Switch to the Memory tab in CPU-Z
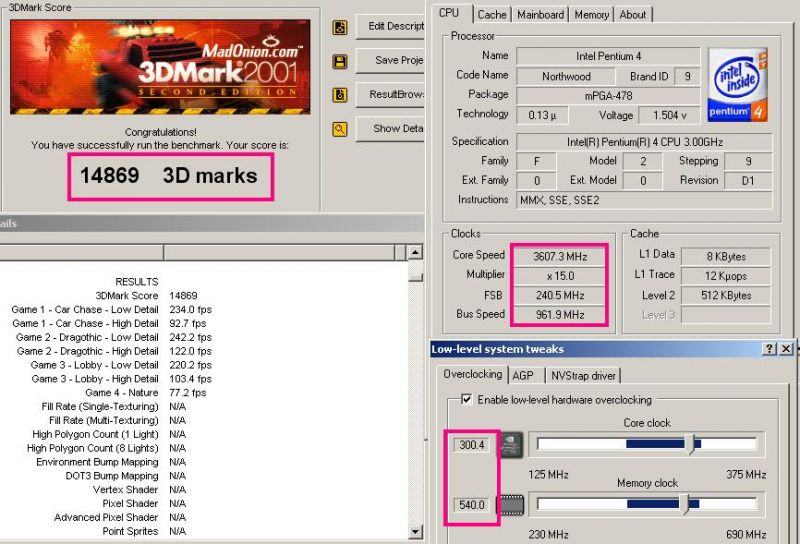Image resolution: width=800 pixels, height=544 pixels. [591, 15]
